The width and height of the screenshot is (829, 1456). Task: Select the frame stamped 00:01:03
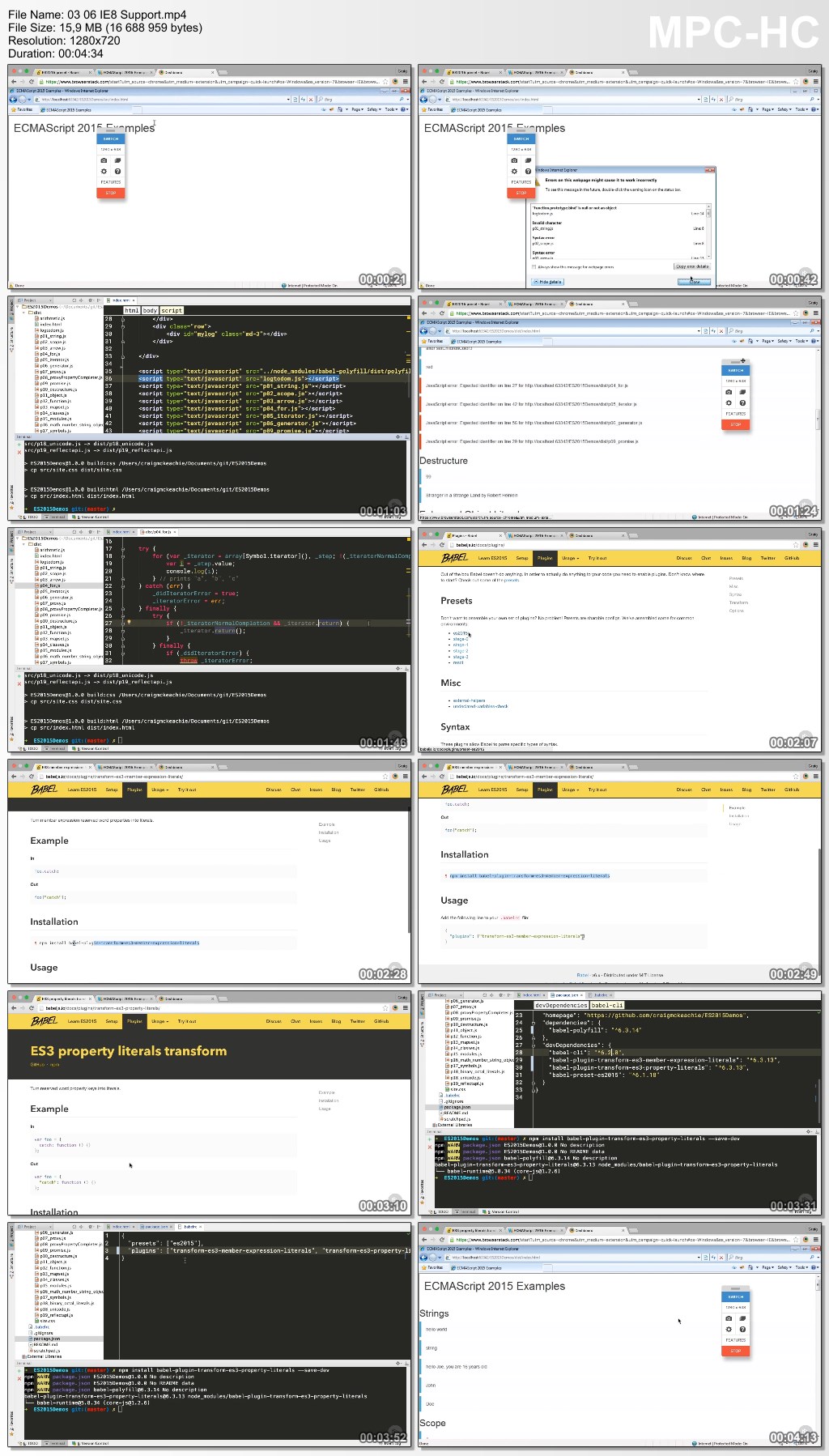click(x=210, y=408)
